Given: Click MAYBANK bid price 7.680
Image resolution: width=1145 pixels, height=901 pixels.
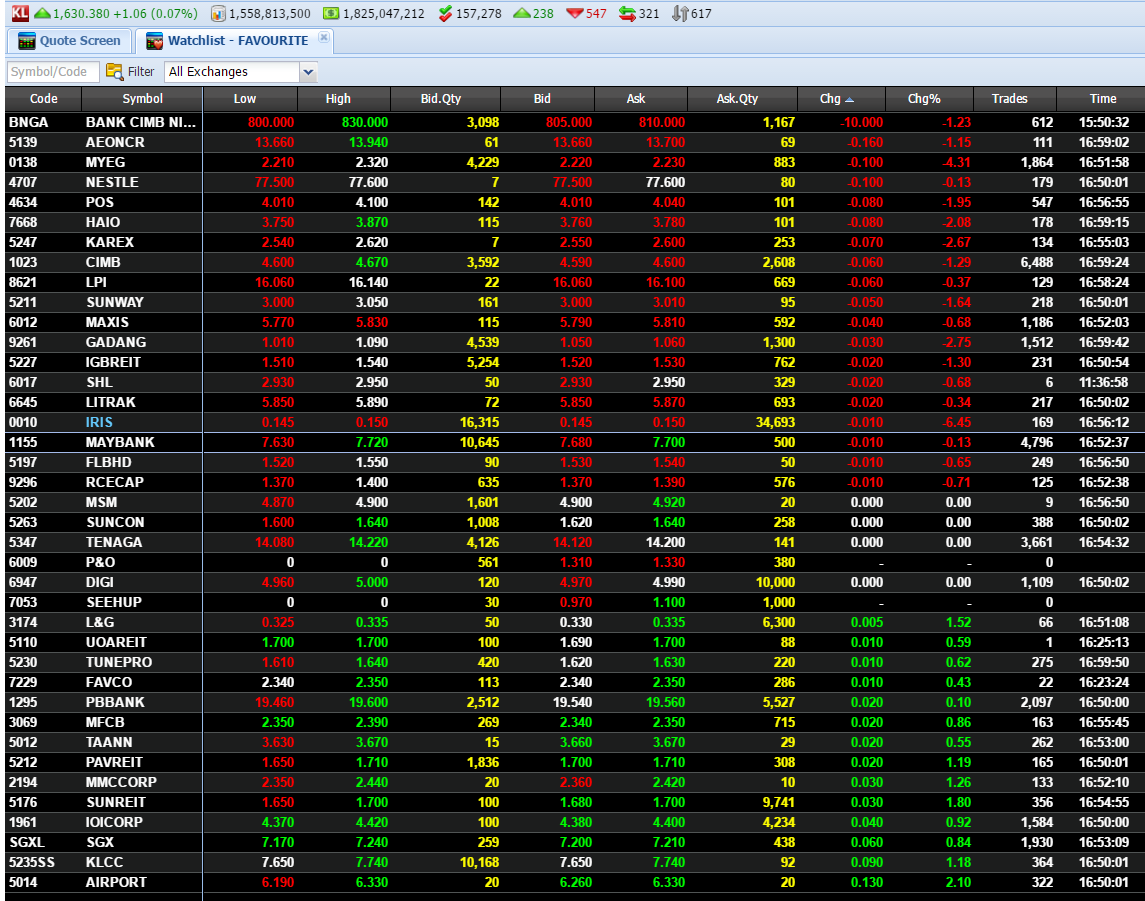Looking at the screenshot, I should coord(575,442).
